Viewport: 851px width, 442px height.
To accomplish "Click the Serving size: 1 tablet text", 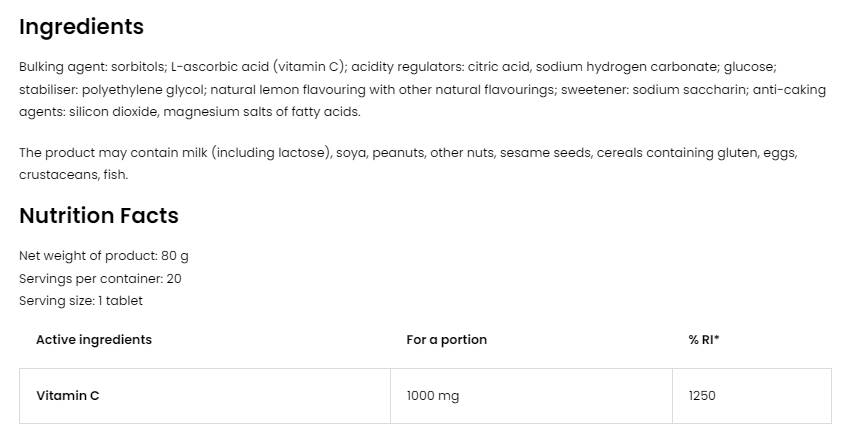I will [81, 300].
